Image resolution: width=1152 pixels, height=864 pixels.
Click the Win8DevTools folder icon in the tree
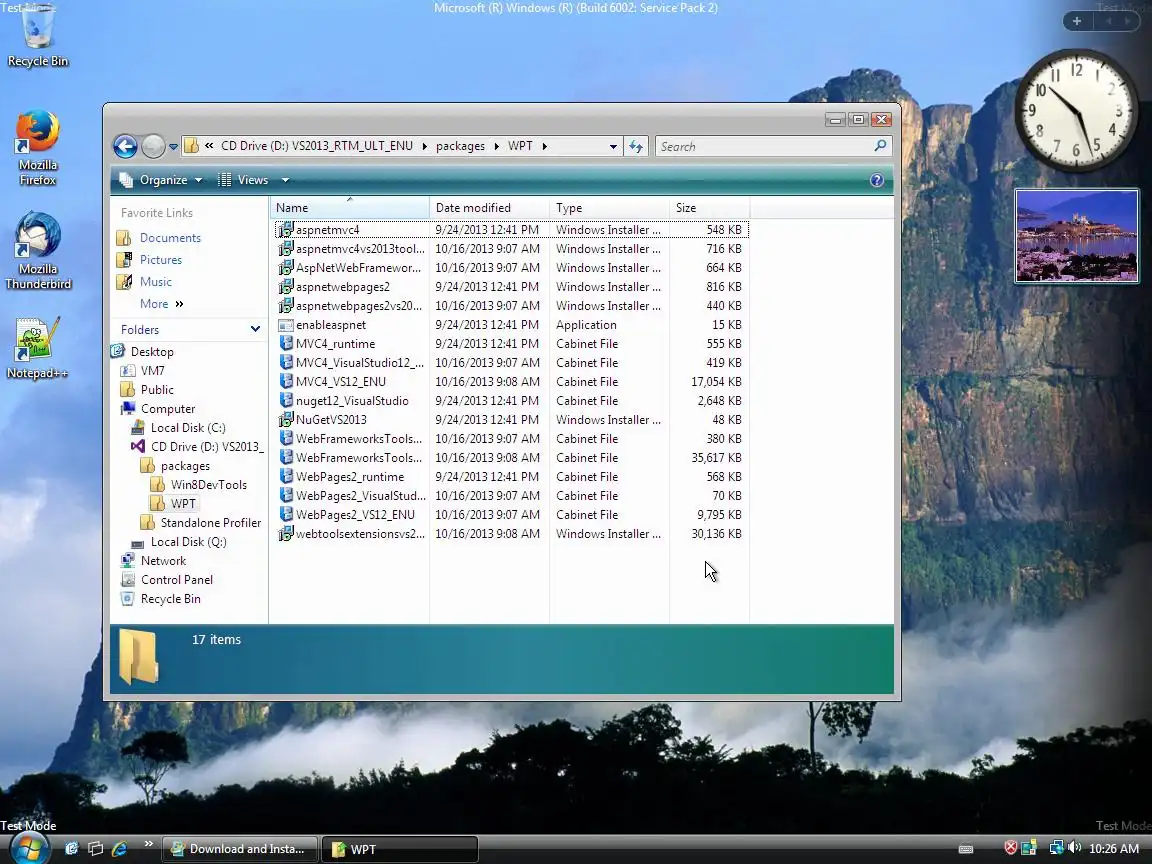pos(157,484)
